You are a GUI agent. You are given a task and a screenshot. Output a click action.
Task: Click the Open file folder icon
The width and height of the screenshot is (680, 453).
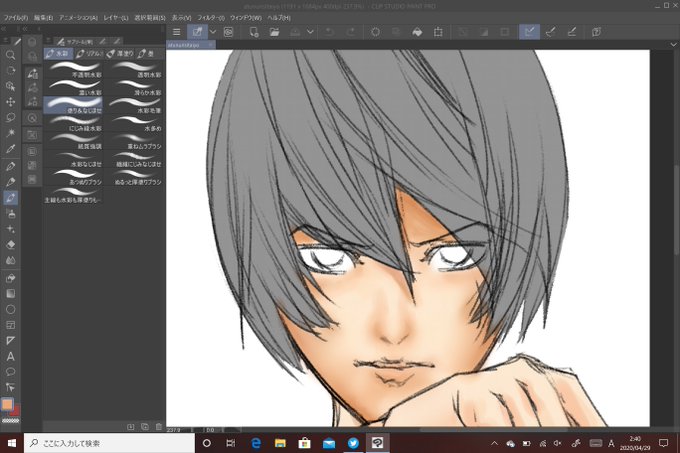coord(274,32)
